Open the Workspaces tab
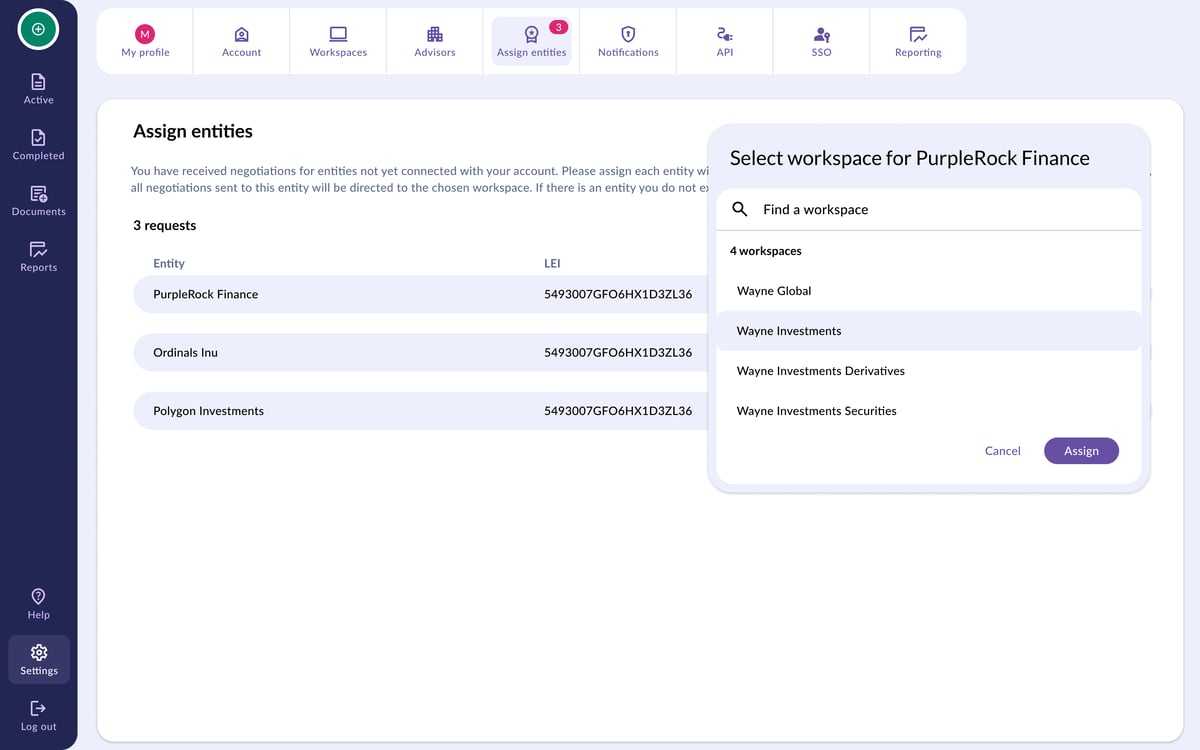 (338, 42)
